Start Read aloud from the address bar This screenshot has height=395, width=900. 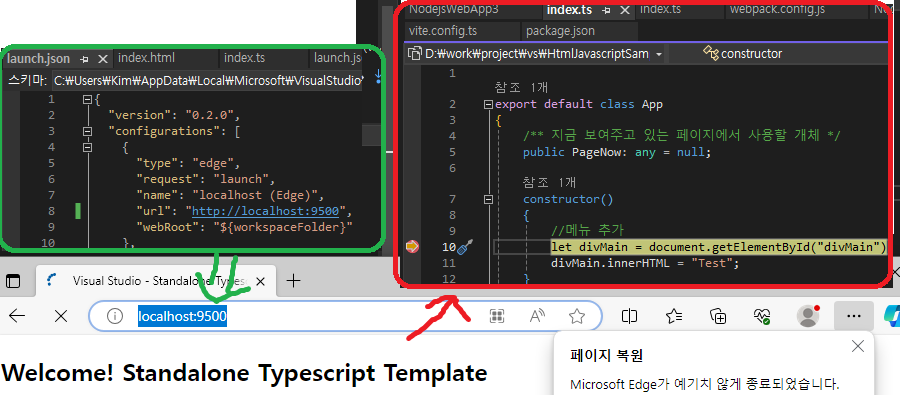coord(537,316)
